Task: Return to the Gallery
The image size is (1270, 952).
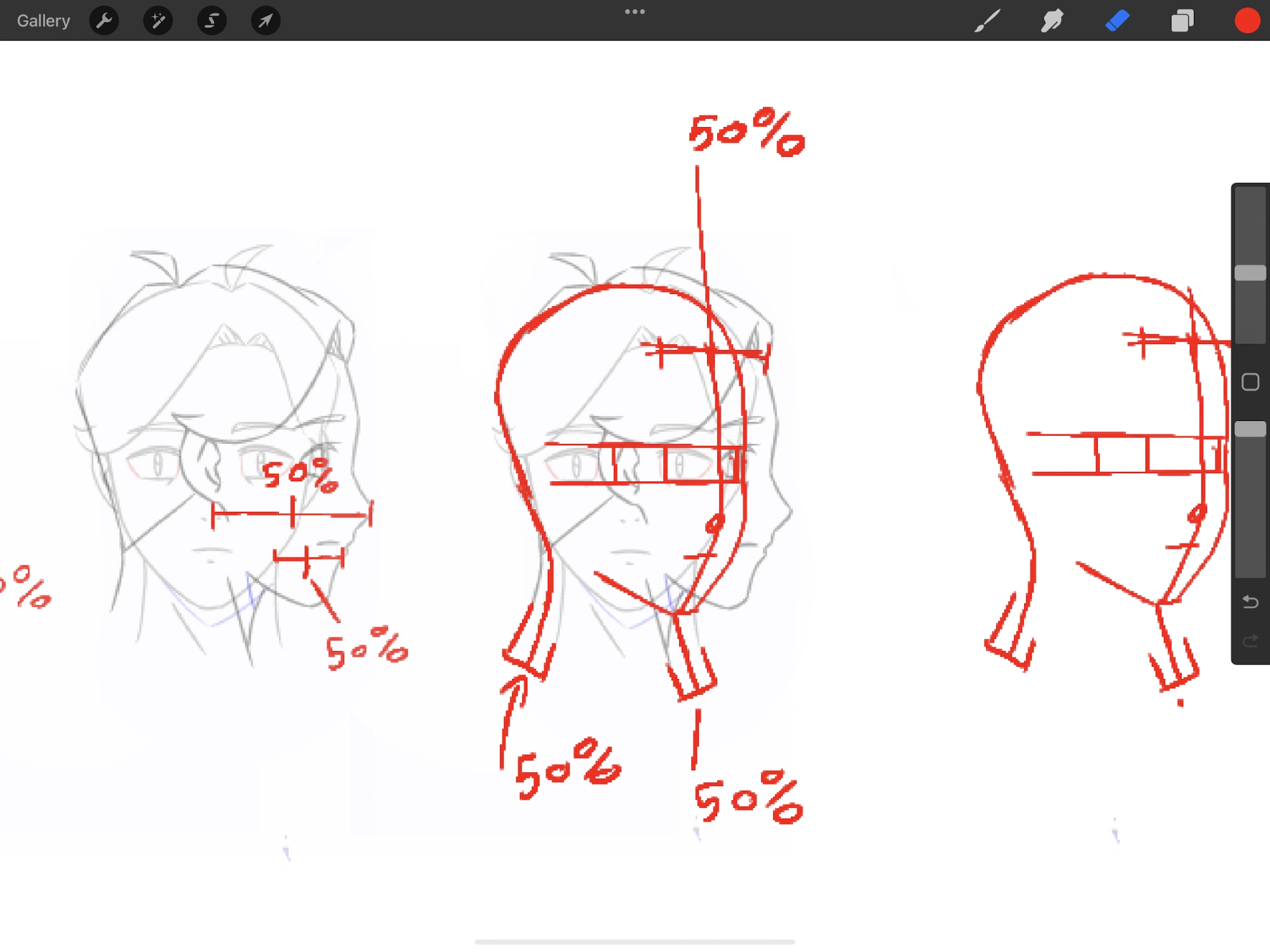Action: coord(43,21)
